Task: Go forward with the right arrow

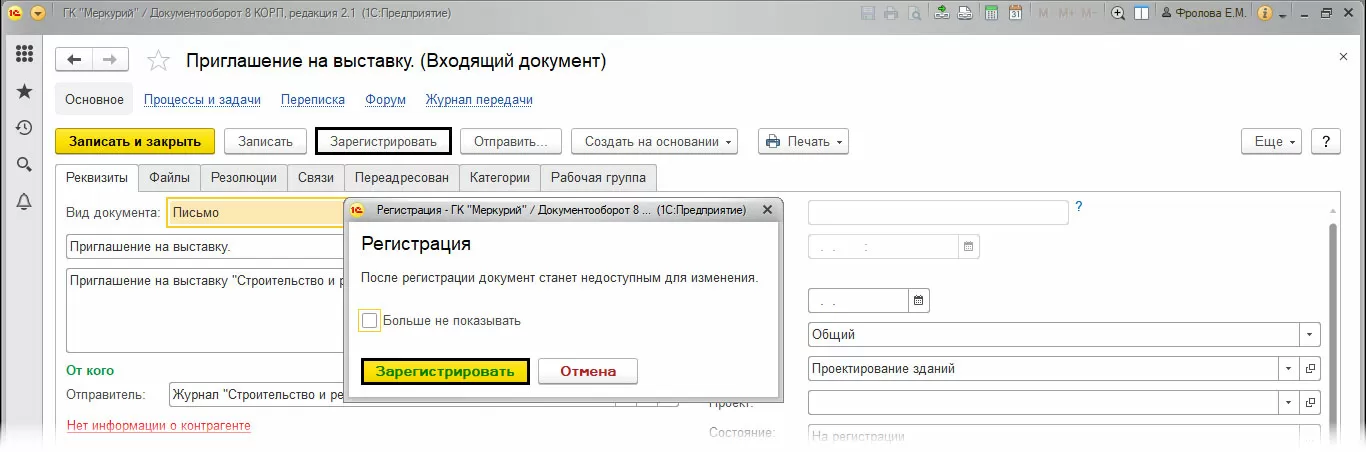Action: (x=111, y=60)
